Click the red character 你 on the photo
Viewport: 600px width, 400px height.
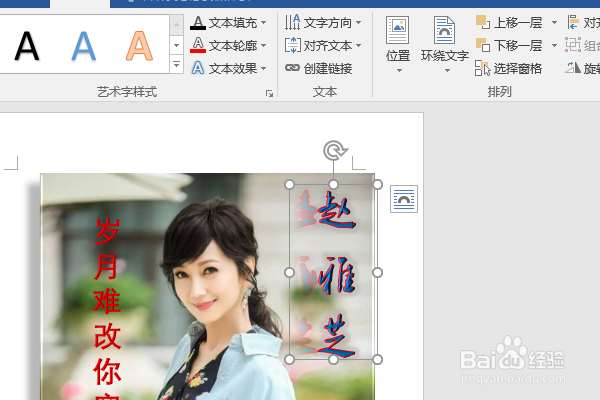(108, 372)
